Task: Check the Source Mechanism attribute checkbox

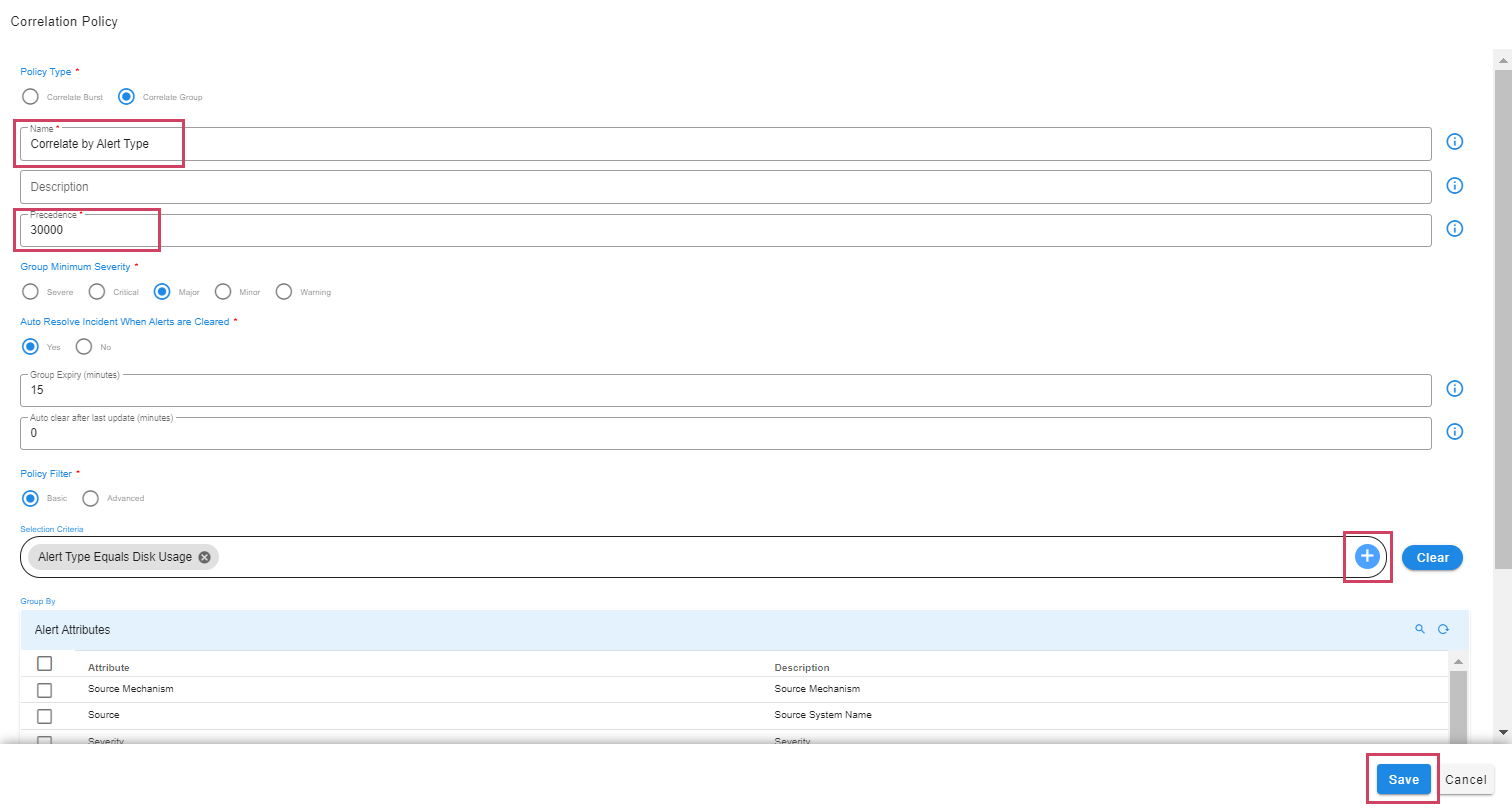Action: point(44,690)
